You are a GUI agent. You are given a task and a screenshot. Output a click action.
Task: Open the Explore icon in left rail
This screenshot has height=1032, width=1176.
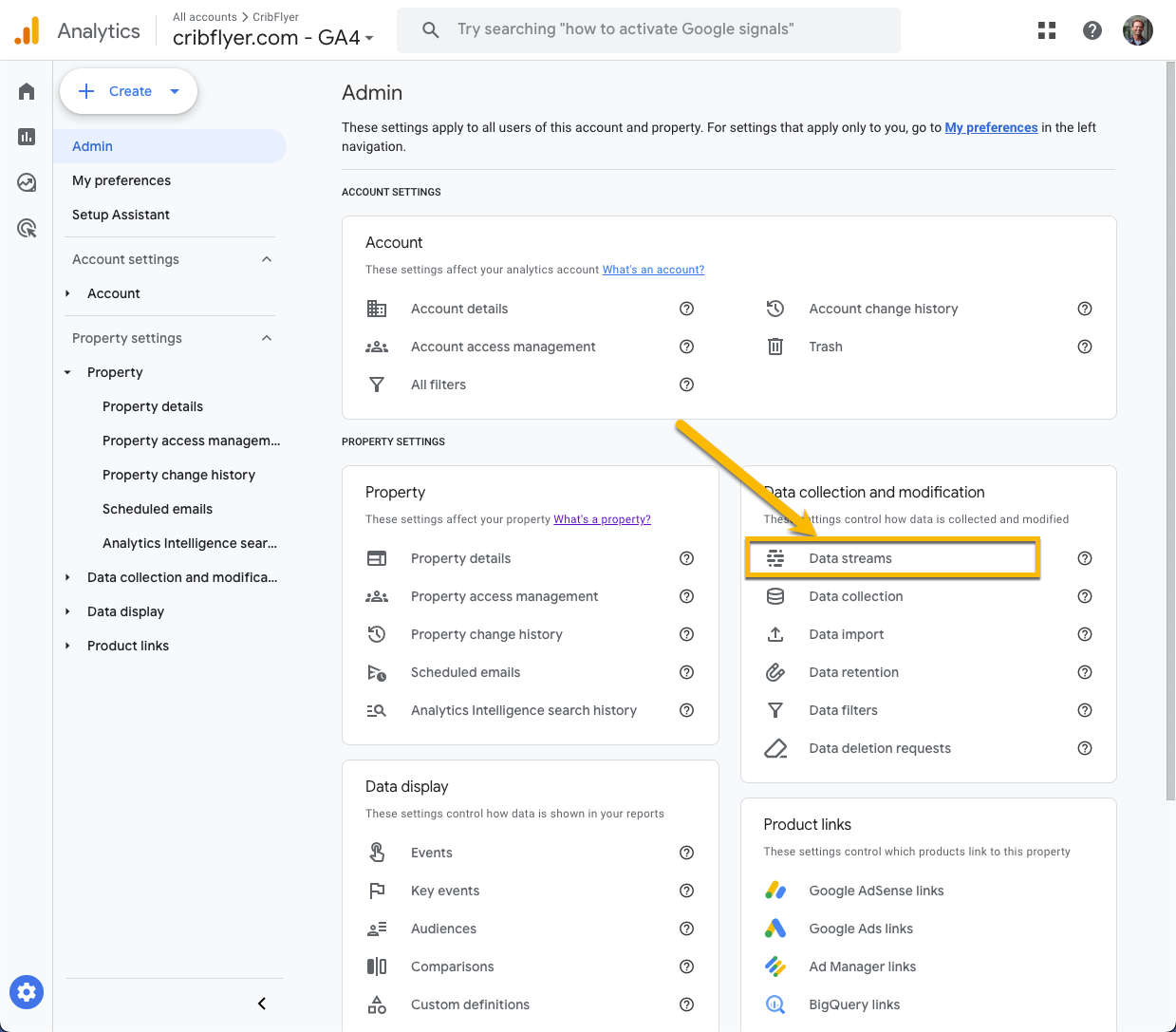(27, 182)
